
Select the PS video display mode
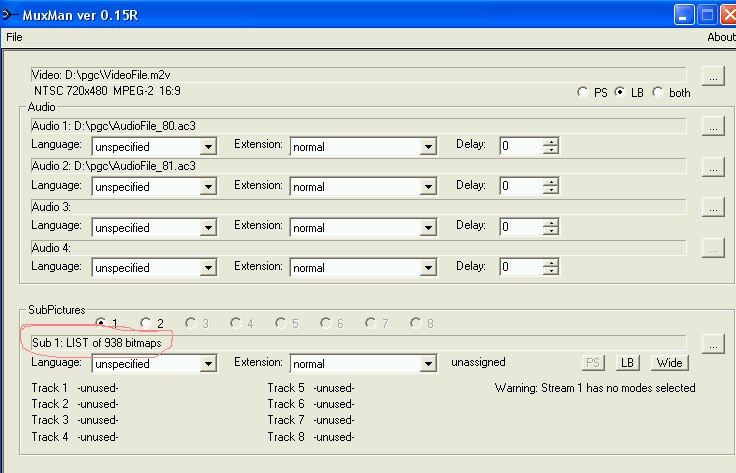pos(583,92)
